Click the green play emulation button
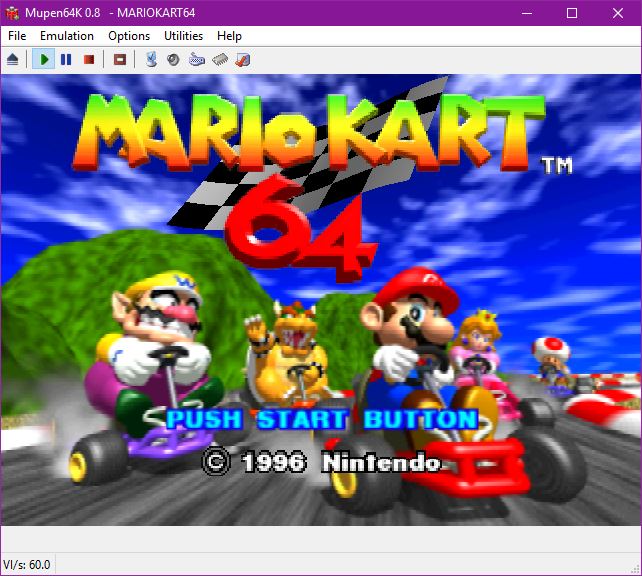Image resolution: width=642 pixels, height=576 pixels. 44,60
